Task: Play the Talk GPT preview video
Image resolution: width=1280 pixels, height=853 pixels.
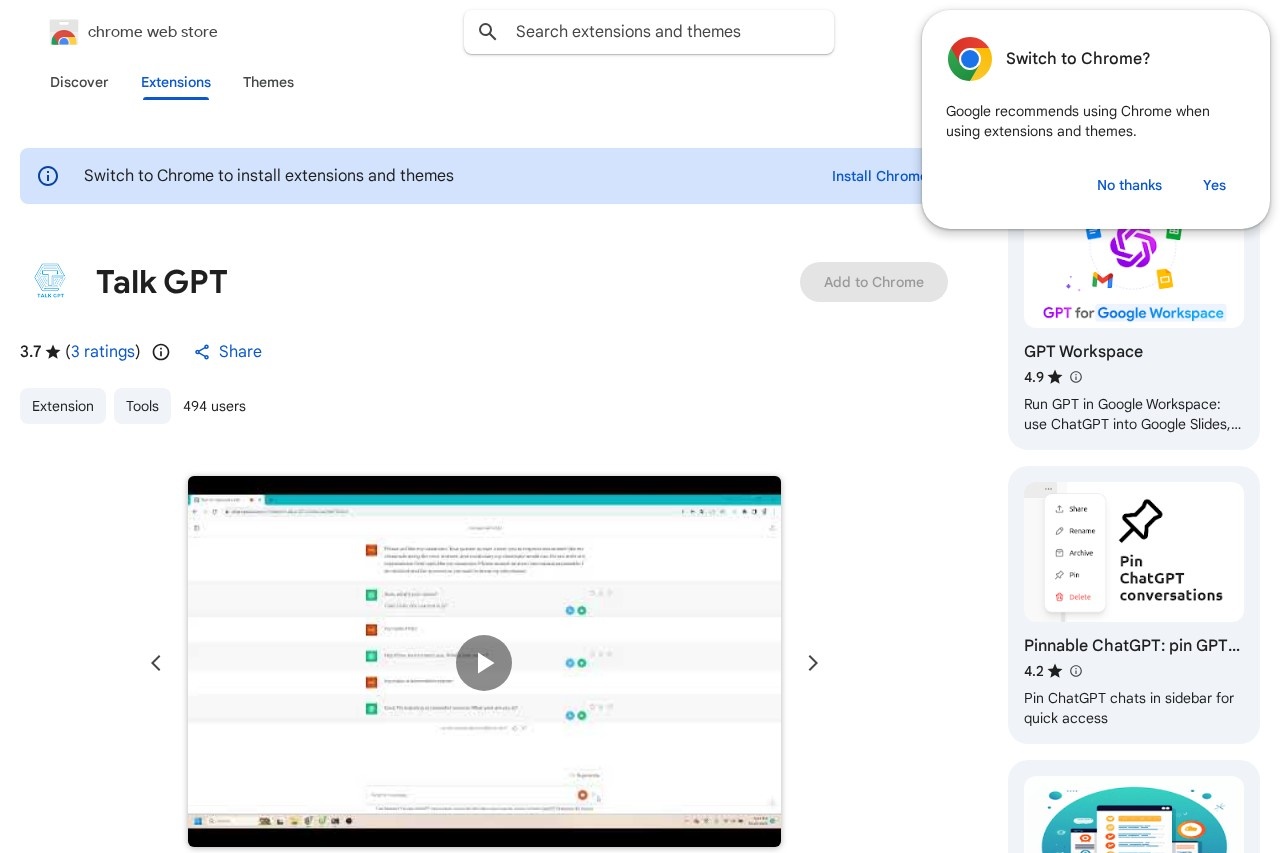Action: [484, 663]
